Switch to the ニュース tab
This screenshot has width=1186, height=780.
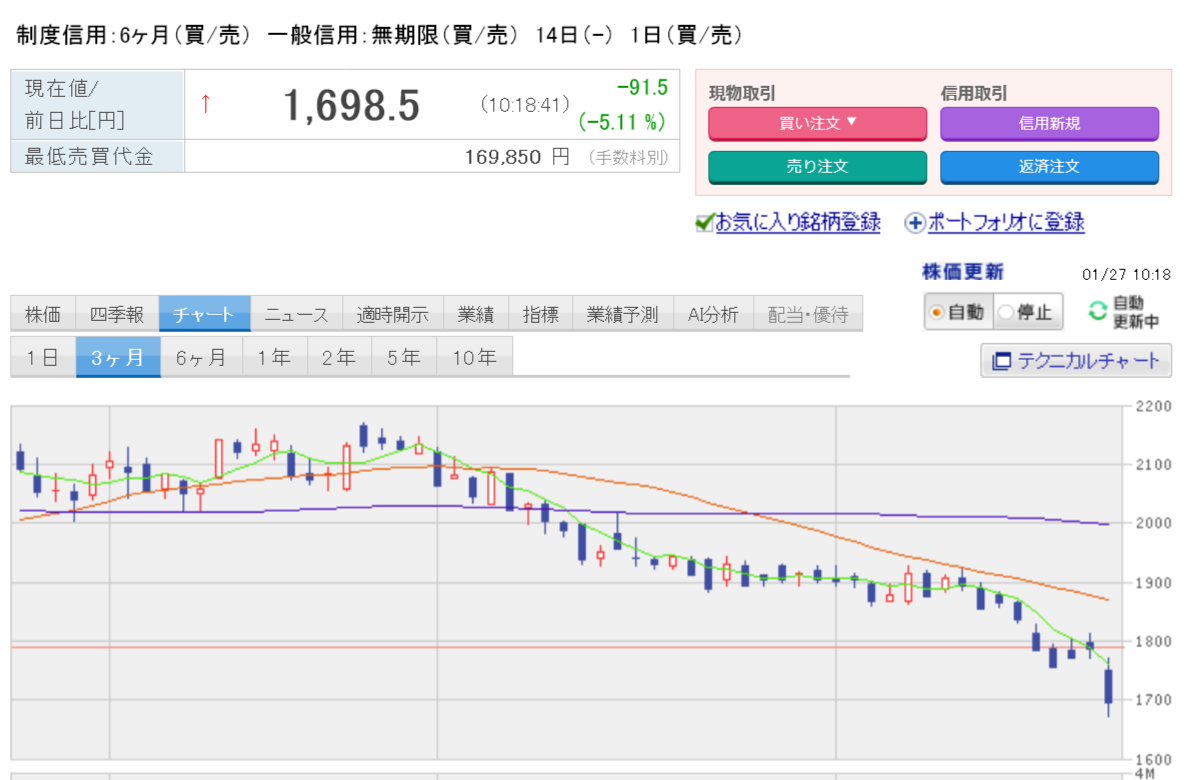point(296,315)
